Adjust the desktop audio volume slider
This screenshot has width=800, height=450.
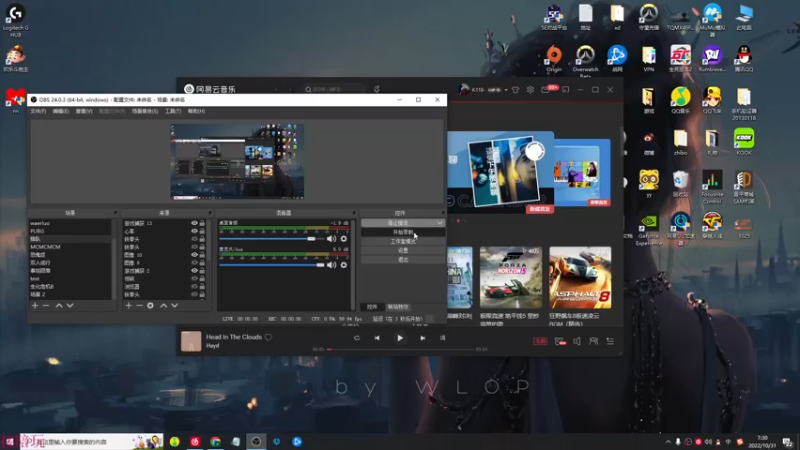[272, 239]
